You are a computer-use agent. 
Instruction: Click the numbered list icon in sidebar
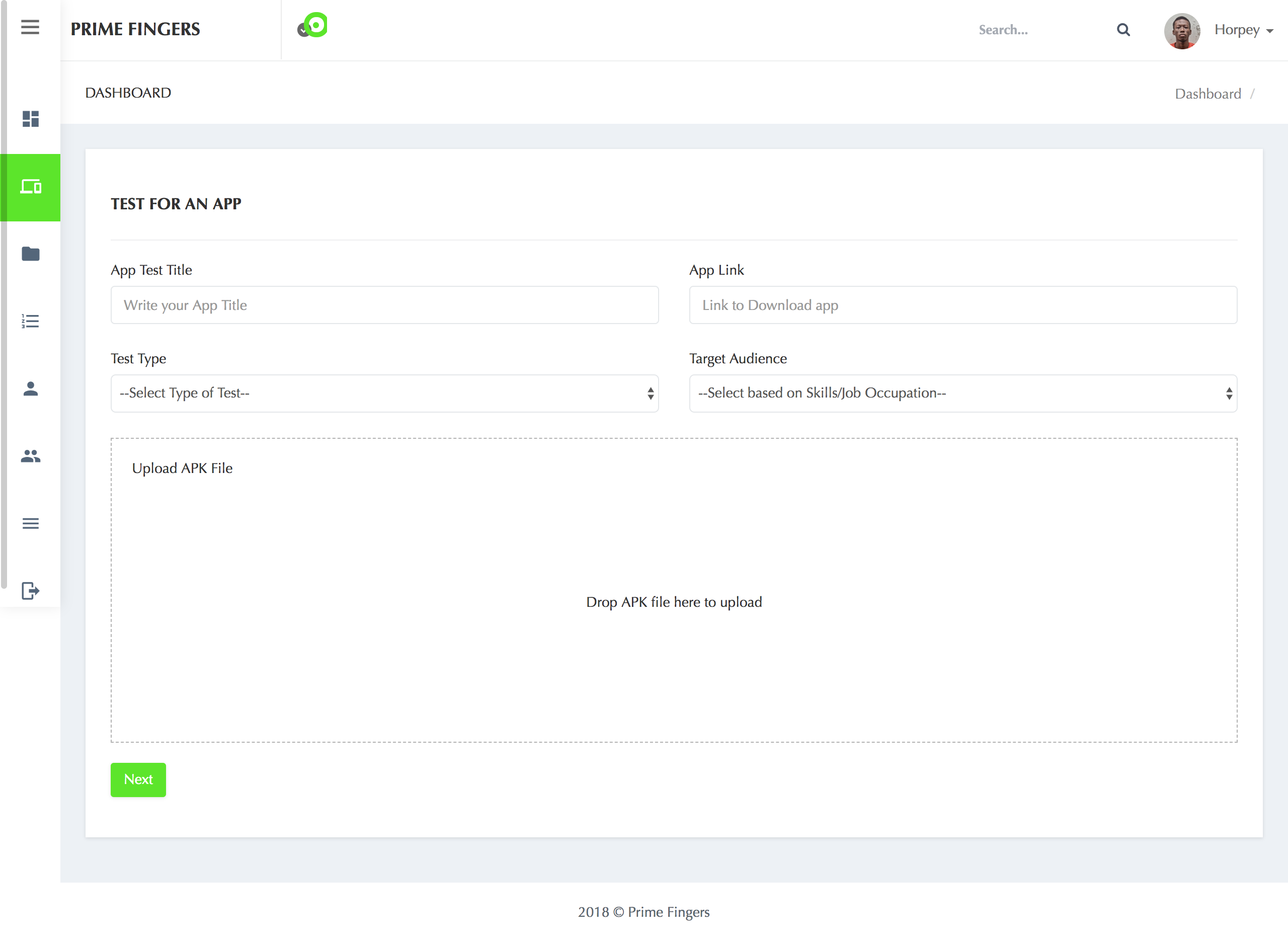click(x=30, y=322)
